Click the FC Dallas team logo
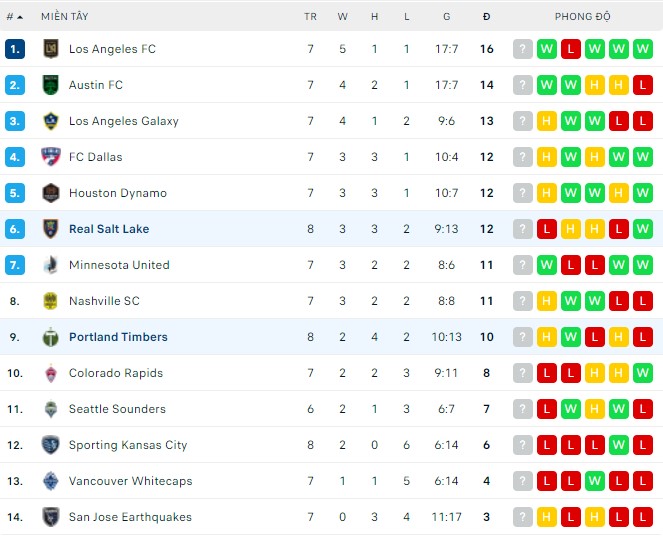 [x=51, y=157]
